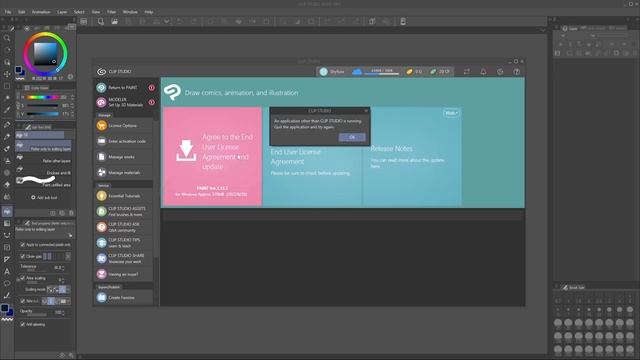Toggle the Refer multiple checkbox
The width and height of the screenshot is (640, 360).
coord(23,301)
